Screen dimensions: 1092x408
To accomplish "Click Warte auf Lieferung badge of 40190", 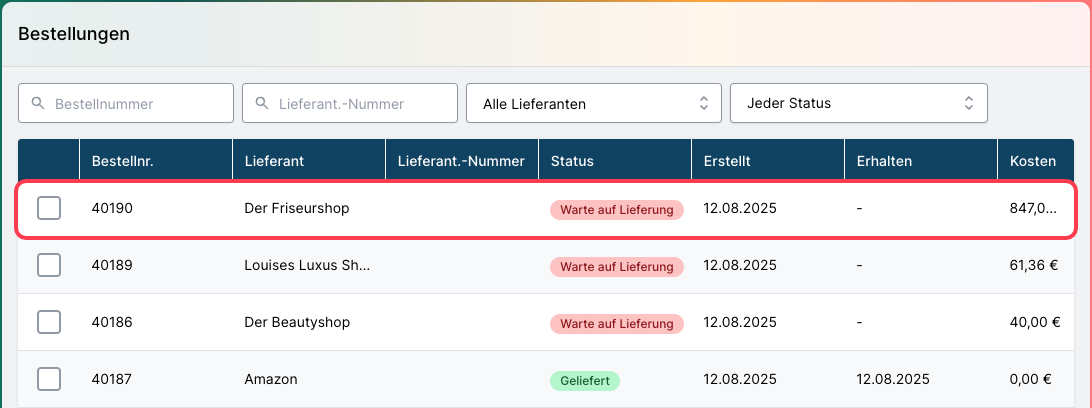I will pyautogui.click(x=617, y=210).
